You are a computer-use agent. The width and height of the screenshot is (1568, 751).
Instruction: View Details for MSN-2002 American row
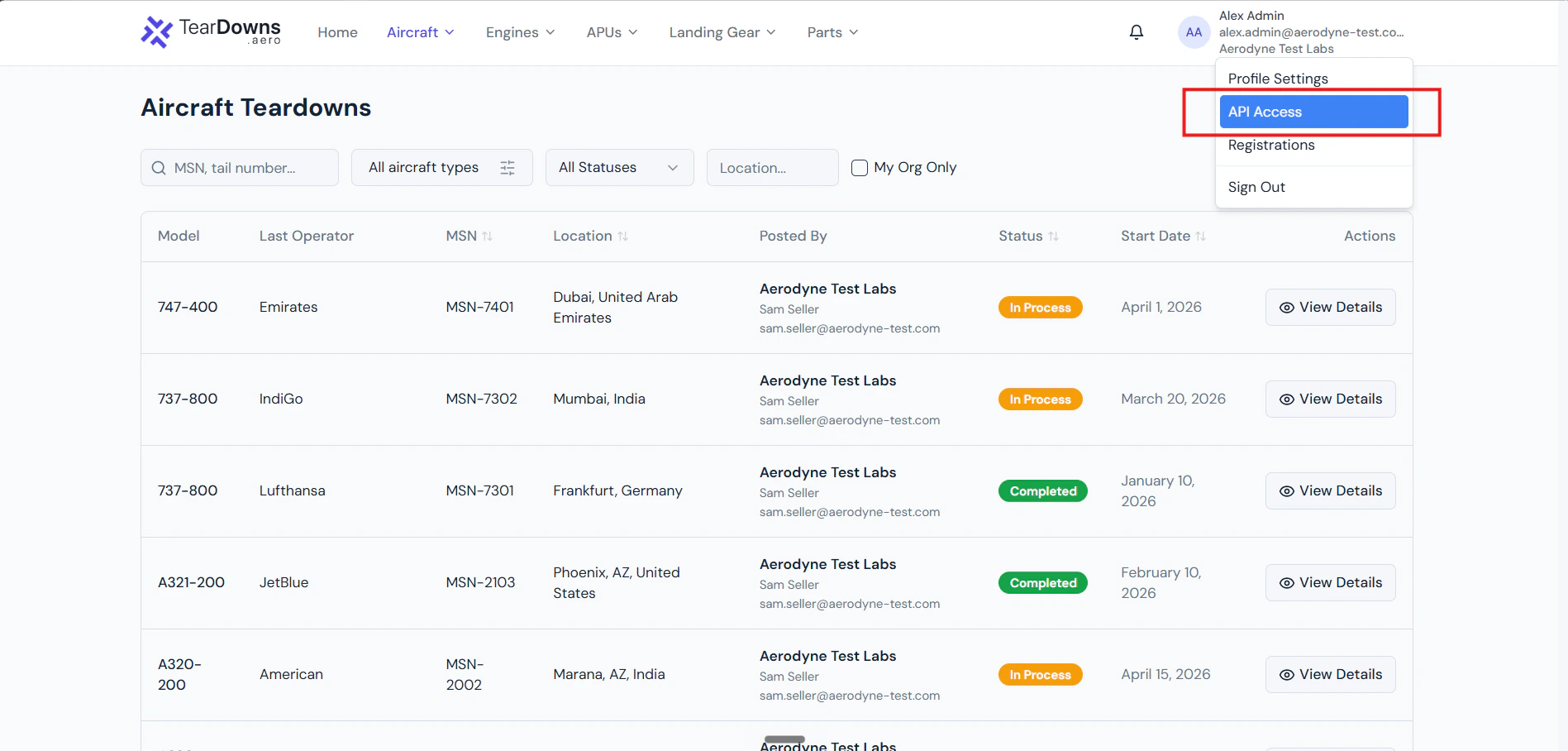[1330, 674]
